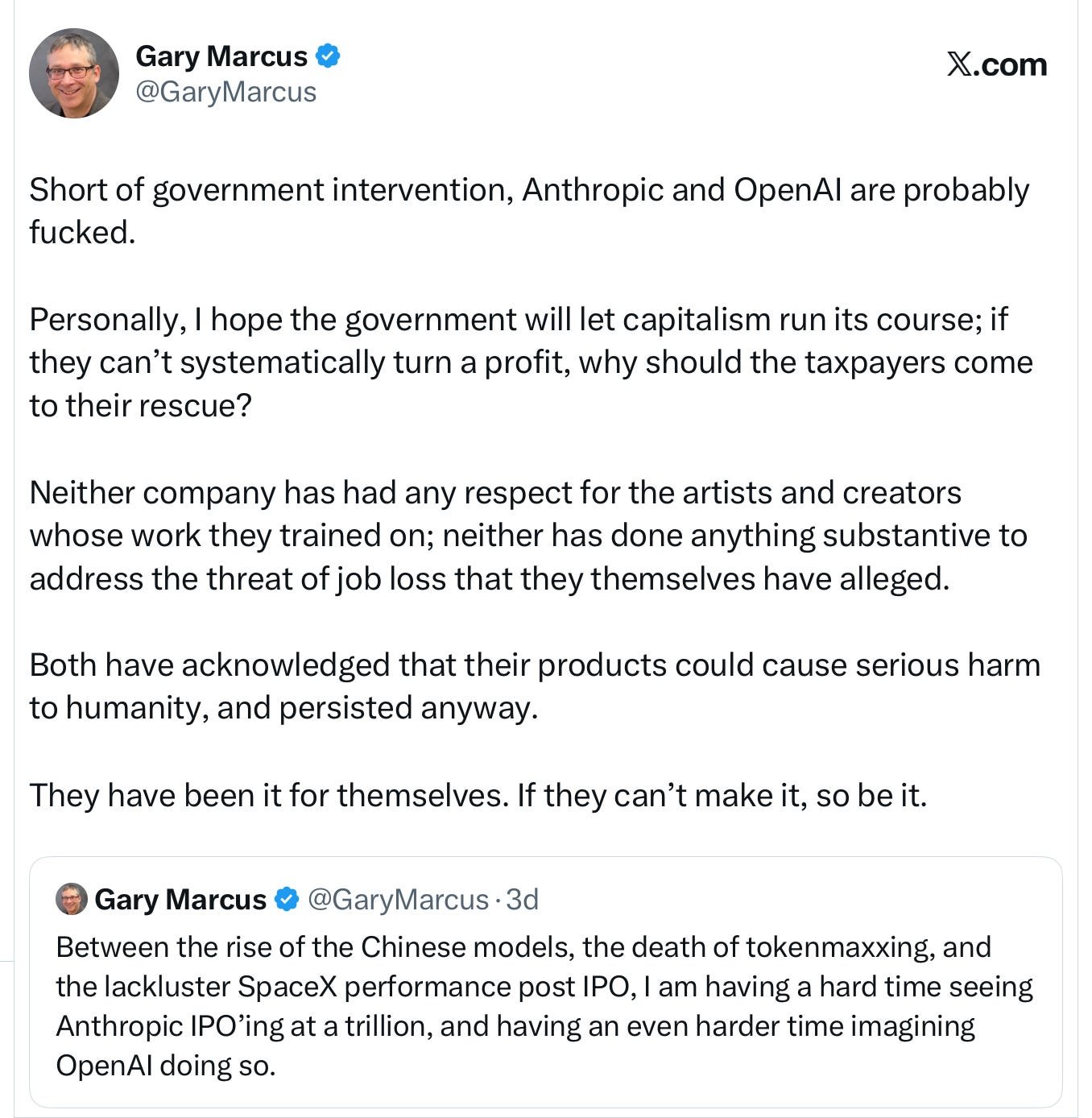Open quoted tweet about Anthropic IPO'ing
The height and width of the screenshot is (1118, 1092).
point(546,982)
